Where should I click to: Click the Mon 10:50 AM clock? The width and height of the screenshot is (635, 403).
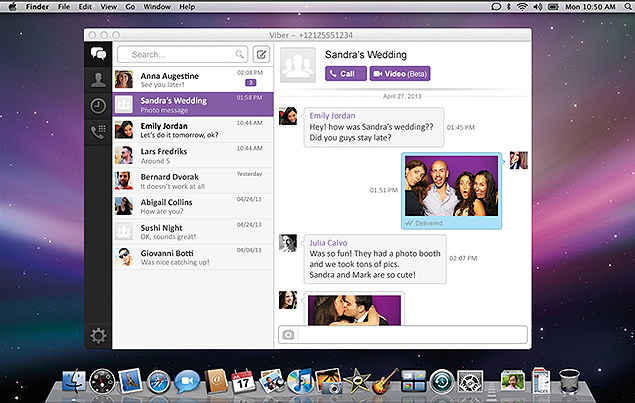[590, 7]
